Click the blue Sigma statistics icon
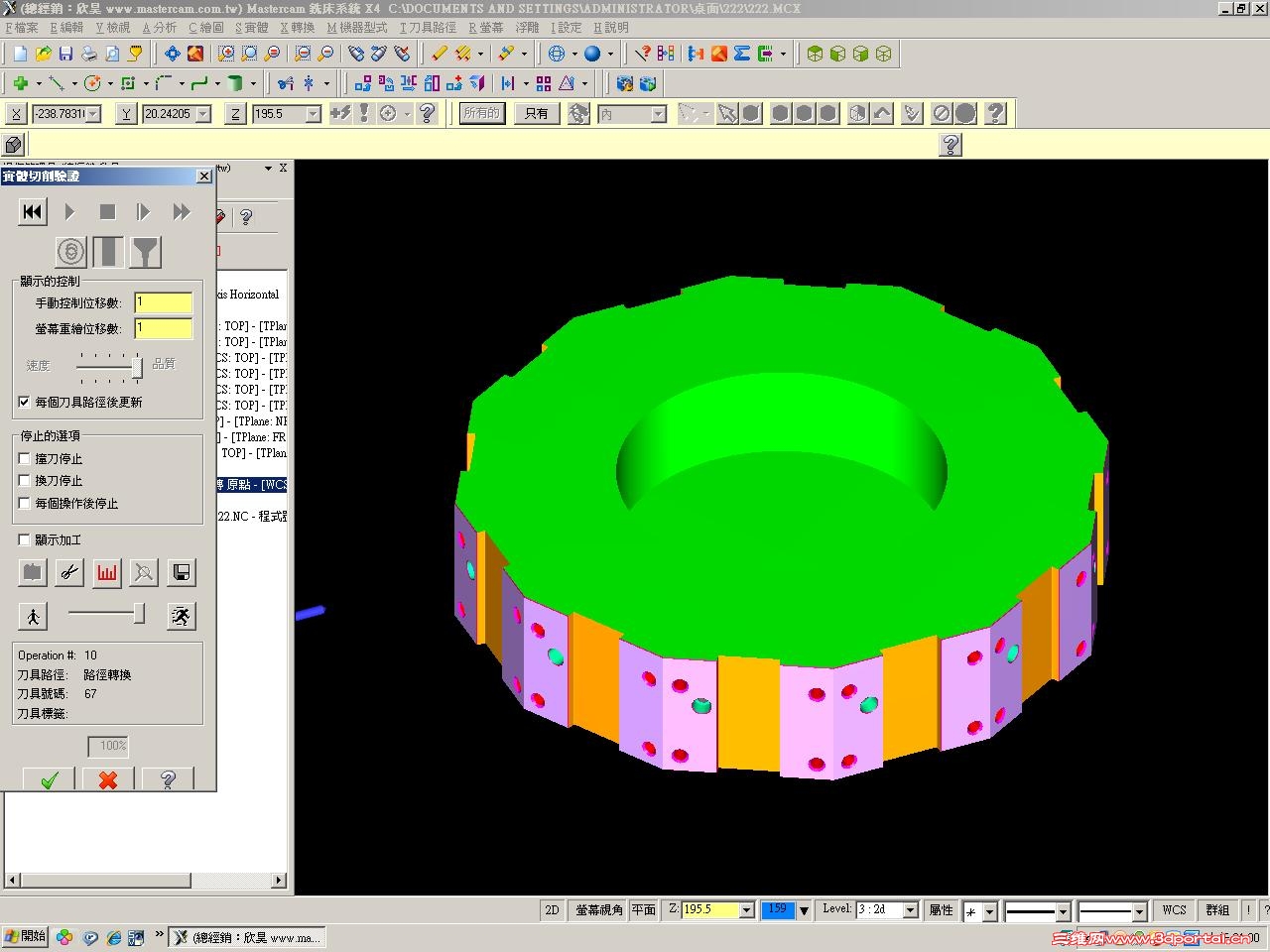Image resolution: width=1270 pixels, height=952 pixels. [x=741, y=54]
